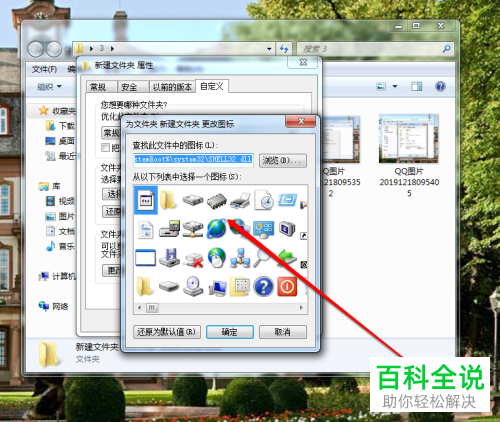The height and width of the screenshot is (422, 500).
Task: Open the 以前的版本 tab
Action: coord(172,87)
